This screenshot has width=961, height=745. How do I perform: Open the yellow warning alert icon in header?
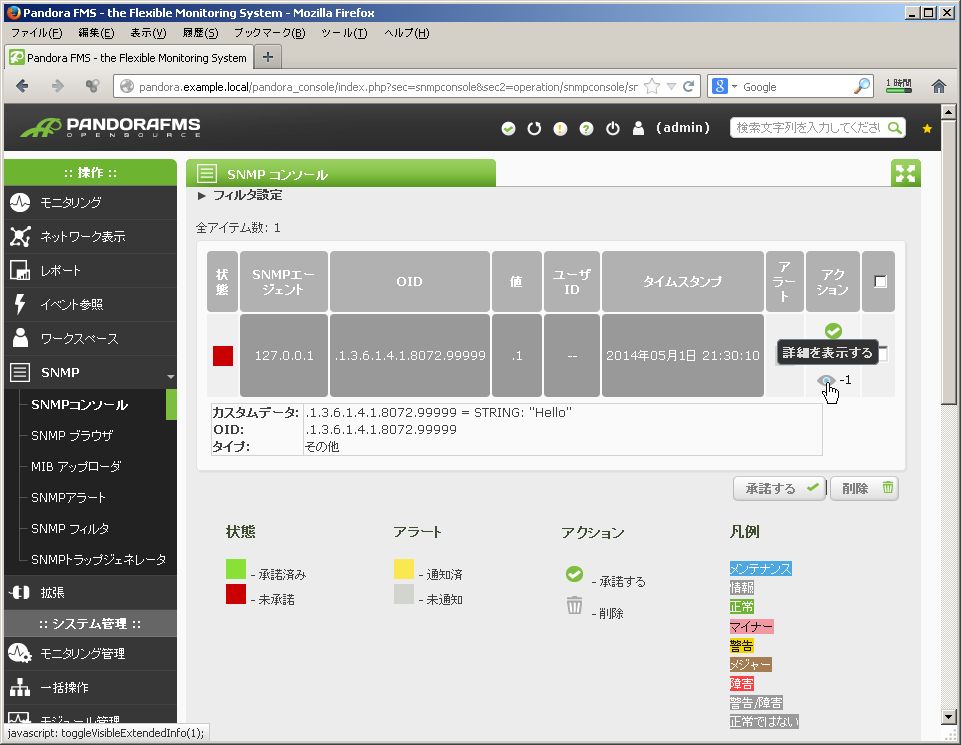560,129
